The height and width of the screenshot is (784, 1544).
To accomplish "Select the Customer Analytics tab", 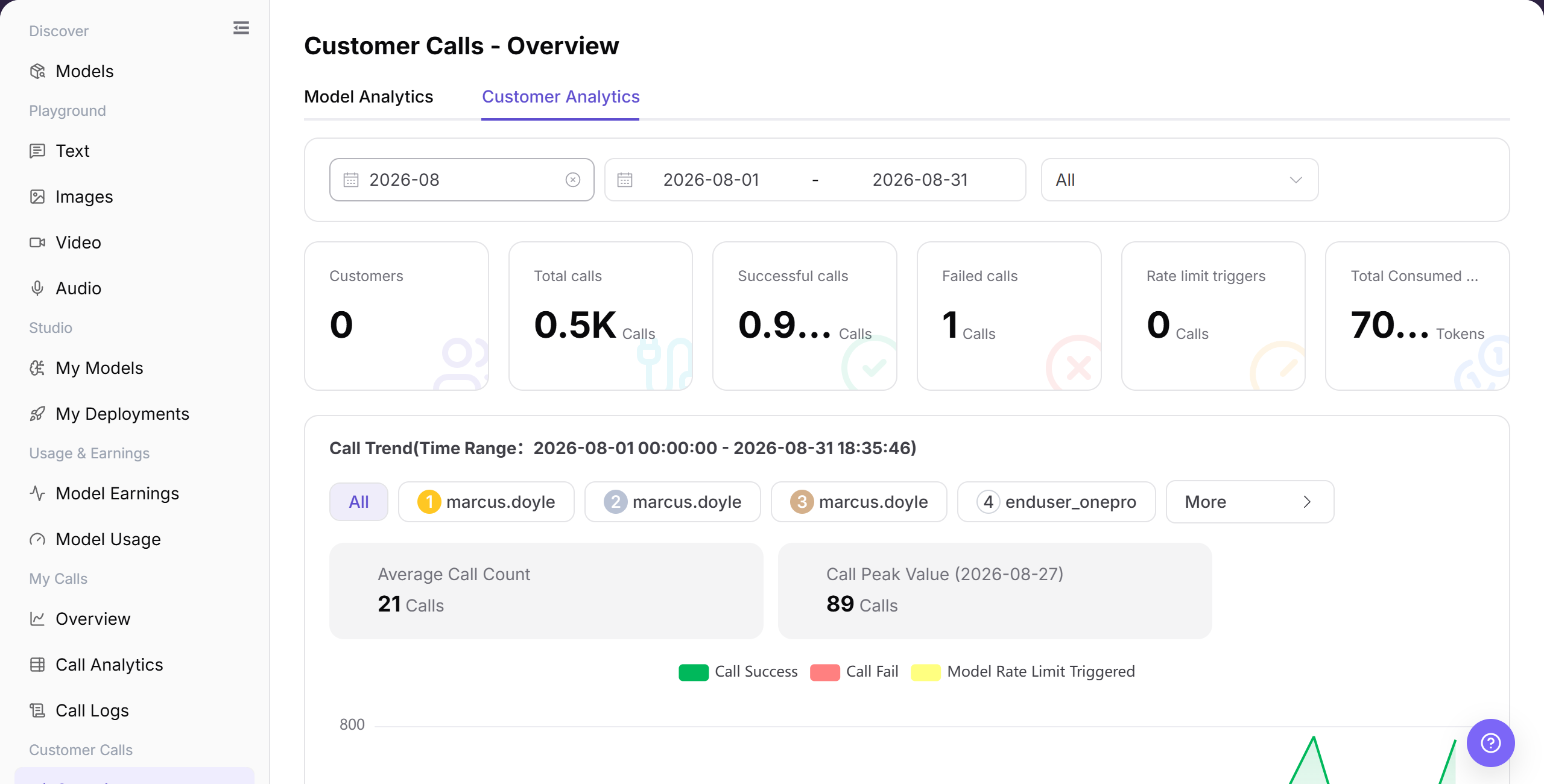I will point(560,96).
